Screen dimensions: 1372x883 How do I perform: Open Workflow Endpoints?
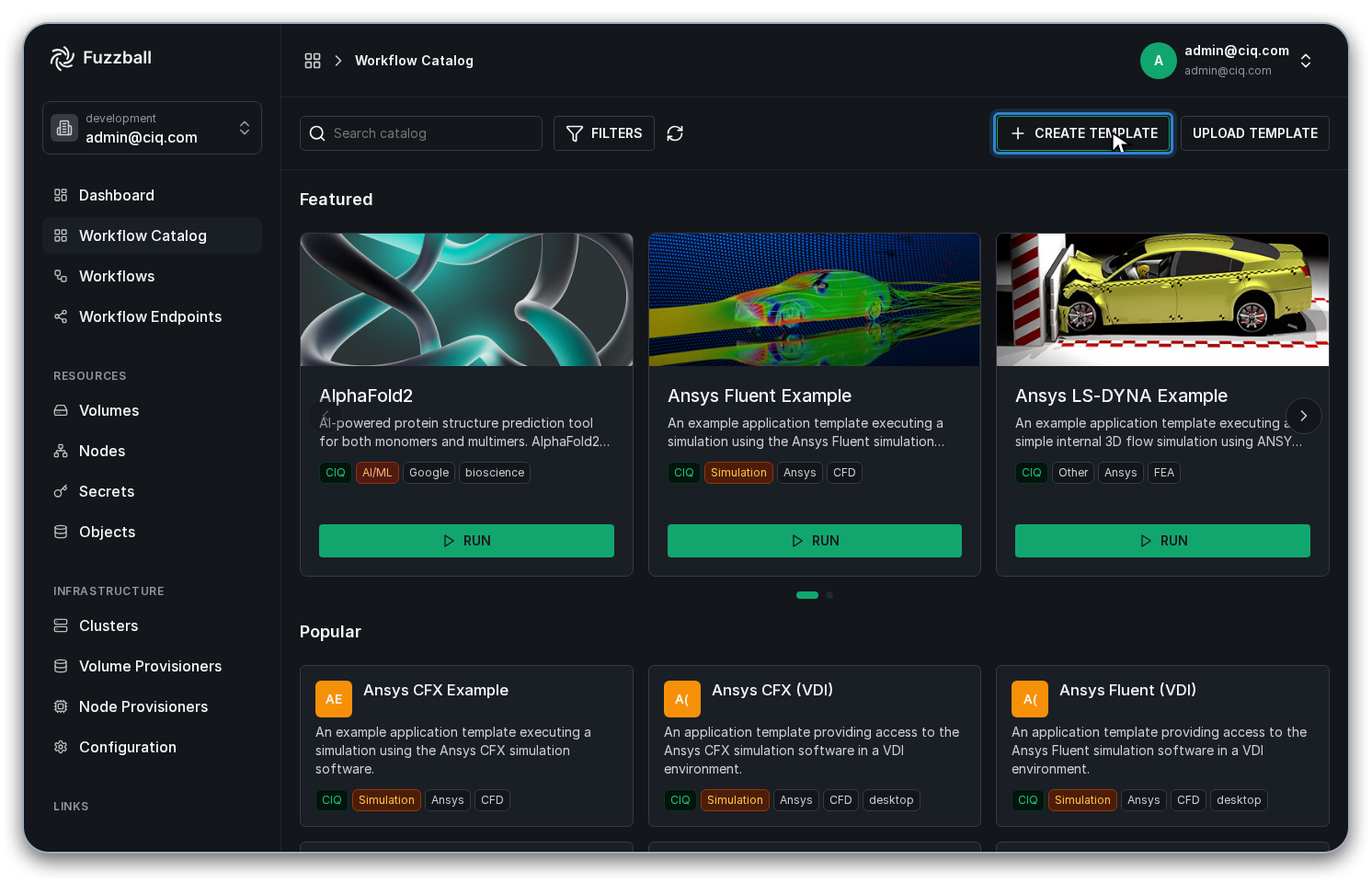152,316
